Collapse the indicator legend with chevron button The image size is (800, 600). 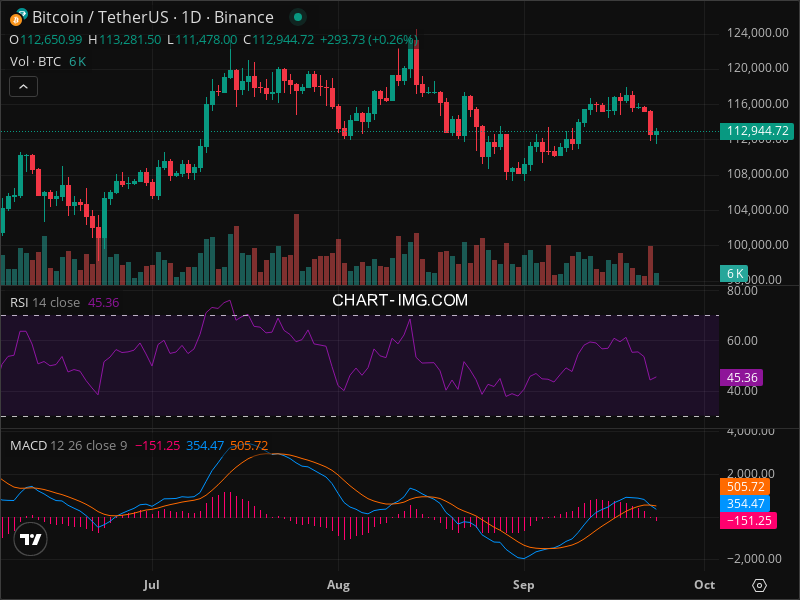pyautogui.click(x=24, y=87)
